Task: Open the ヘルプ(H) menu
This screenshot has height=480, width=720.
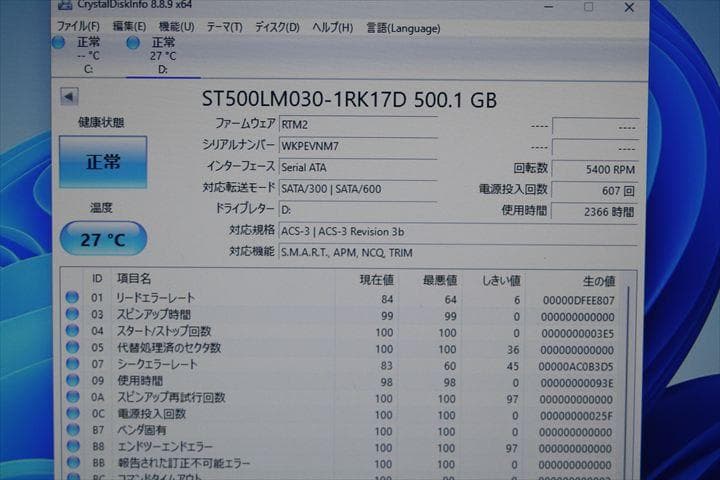Action: pyautogui.click(x=333, y=28)
